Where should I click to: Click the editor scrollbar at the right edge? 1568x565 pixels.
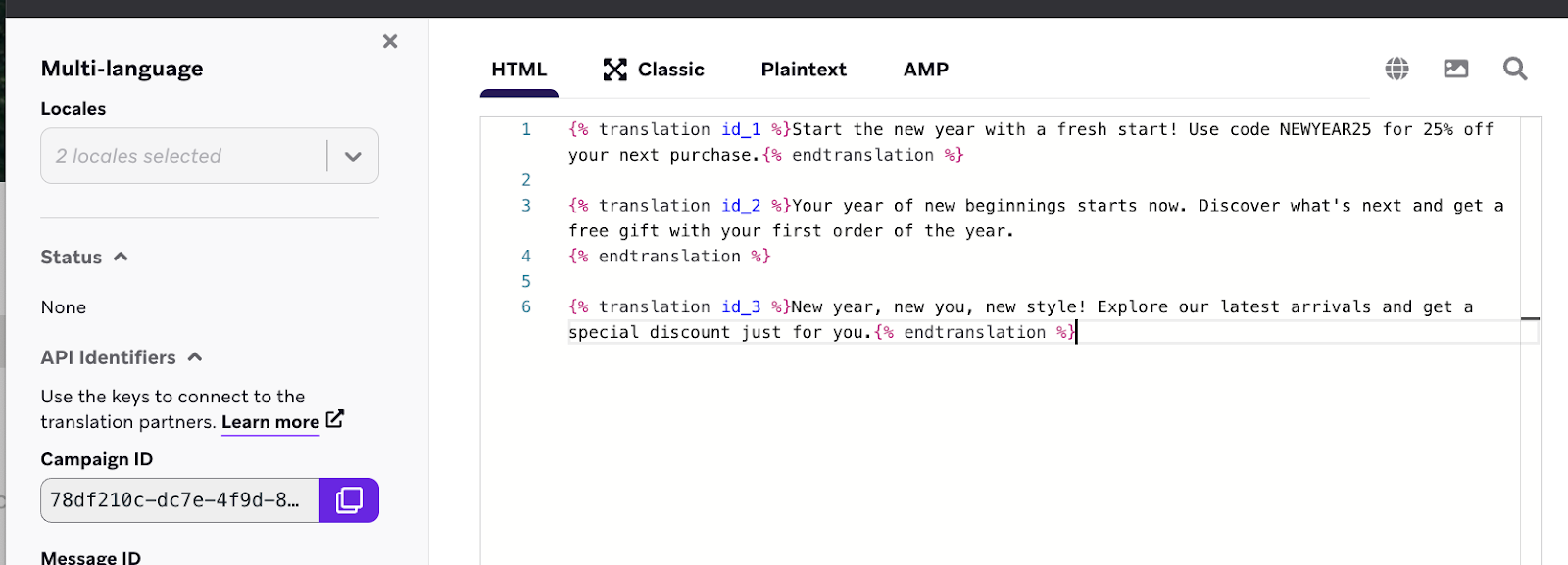(1531, 318)
